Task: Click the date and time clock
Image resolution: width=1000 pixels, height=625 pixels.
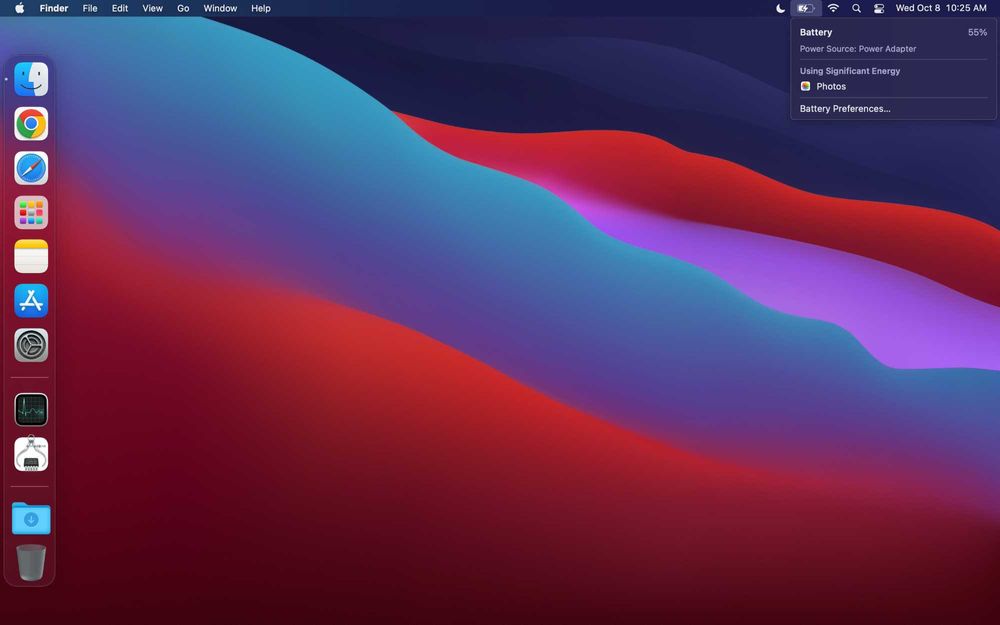Action: (941, 8)
